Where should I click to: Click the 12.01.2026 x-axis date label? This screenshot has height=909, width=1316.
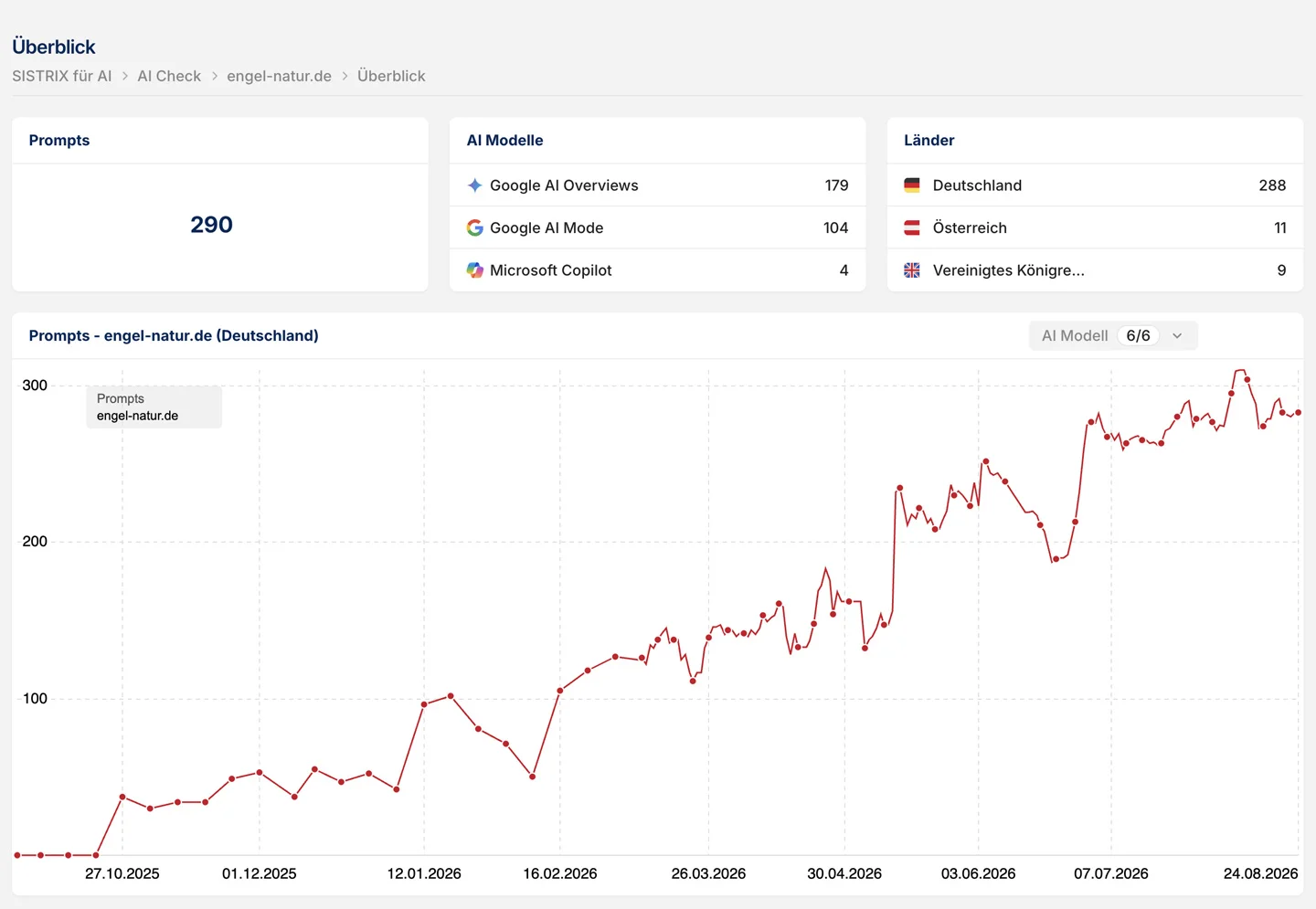pyautogui.click(x=424, y=873)
